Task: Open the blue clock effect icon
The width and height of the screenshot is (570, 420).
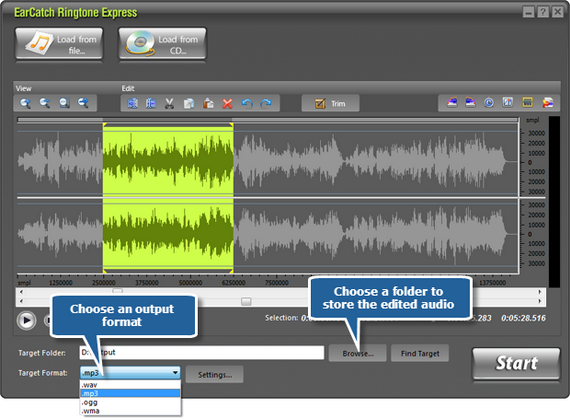Action: pyautogui.click(x=489, y=103)
